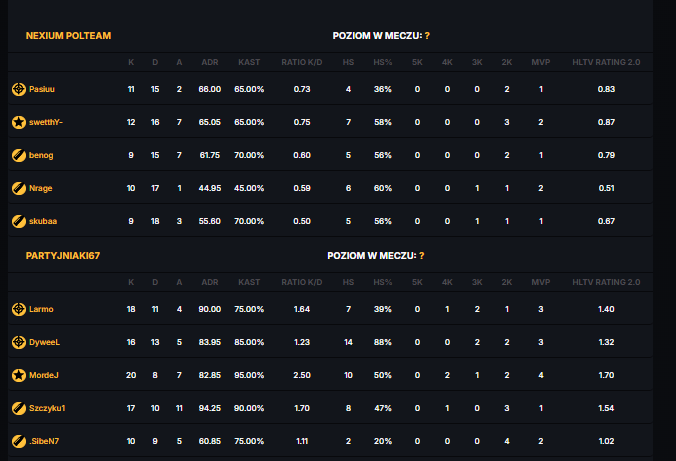Click the icon beside .SibeN7

coord(19,441)
